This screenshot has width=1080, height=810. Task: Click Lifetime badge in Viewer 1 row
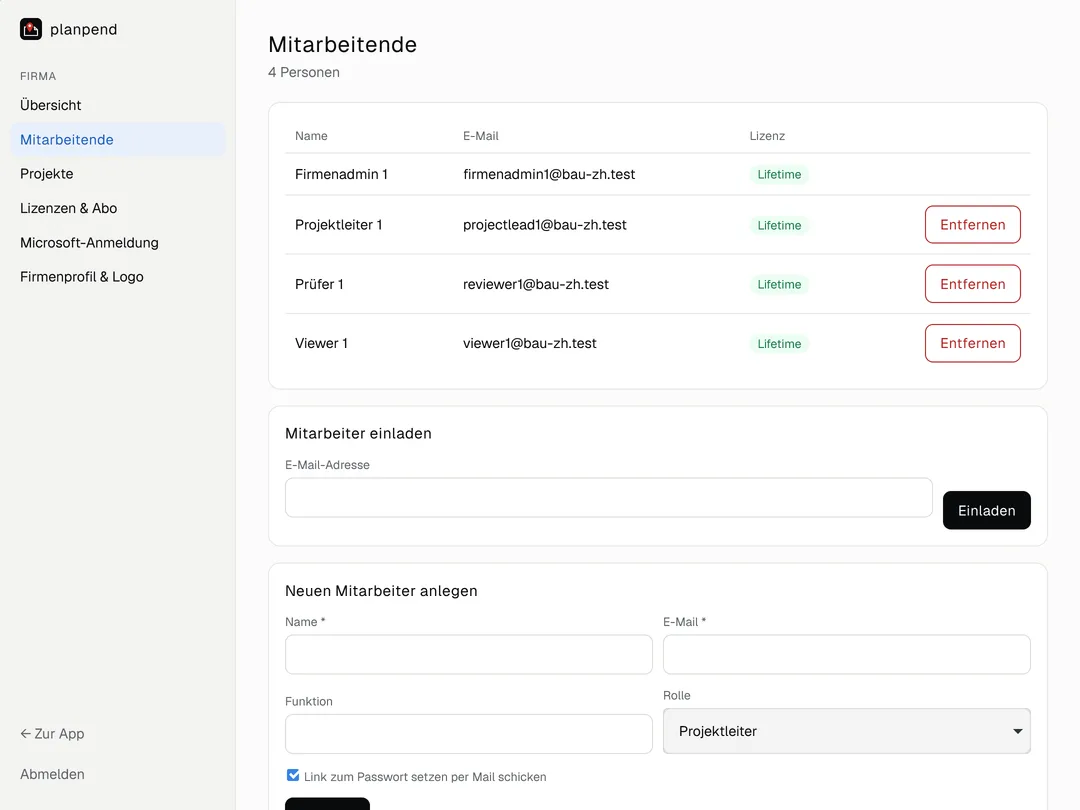coord(779,344)
